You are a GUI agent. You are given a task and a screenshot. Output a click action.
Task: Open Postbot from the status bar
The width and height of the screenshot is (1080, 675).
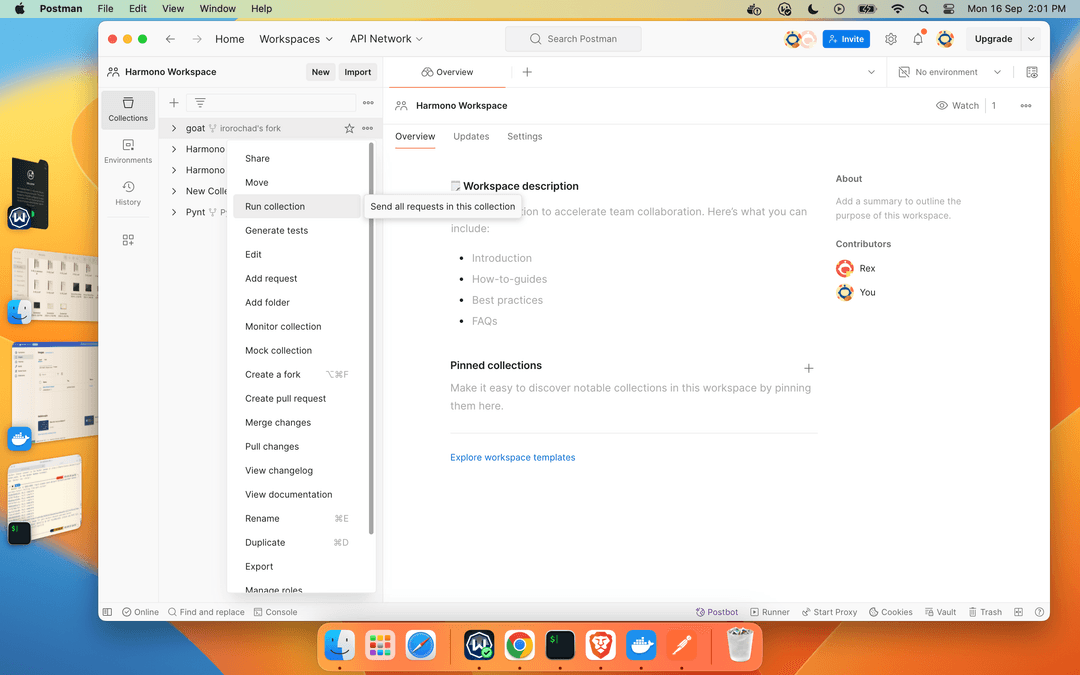coord(716,612)
